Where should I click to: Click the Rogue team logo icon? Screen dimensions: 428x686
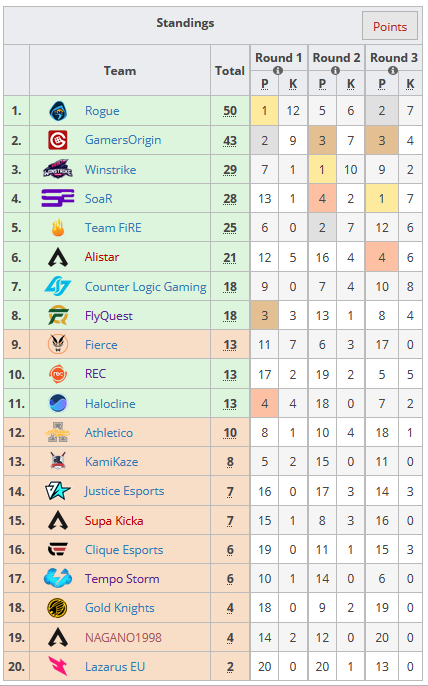click(58, 111)
